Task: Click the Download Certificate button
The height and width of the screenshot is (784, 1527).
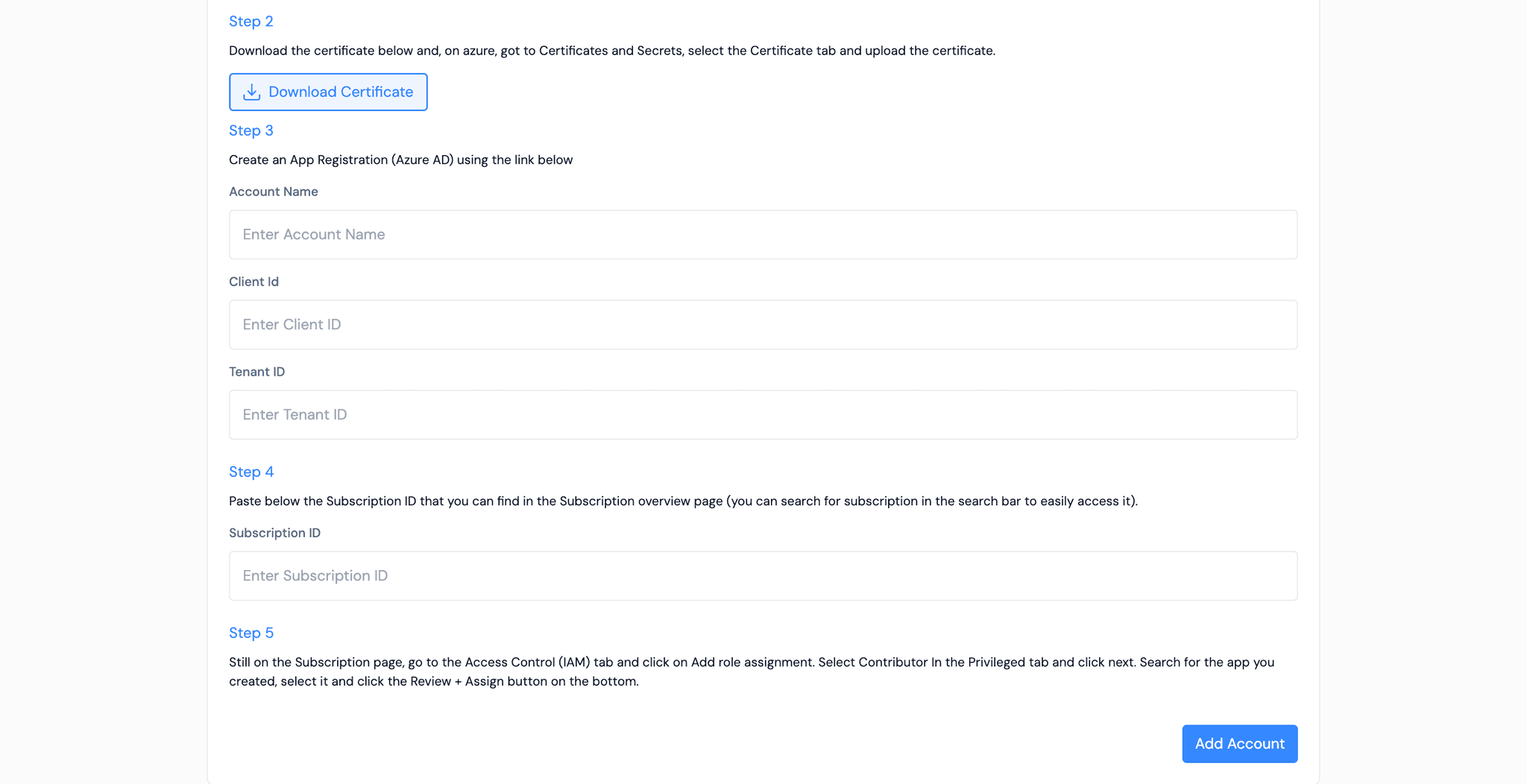Action: tap(328, 92)
